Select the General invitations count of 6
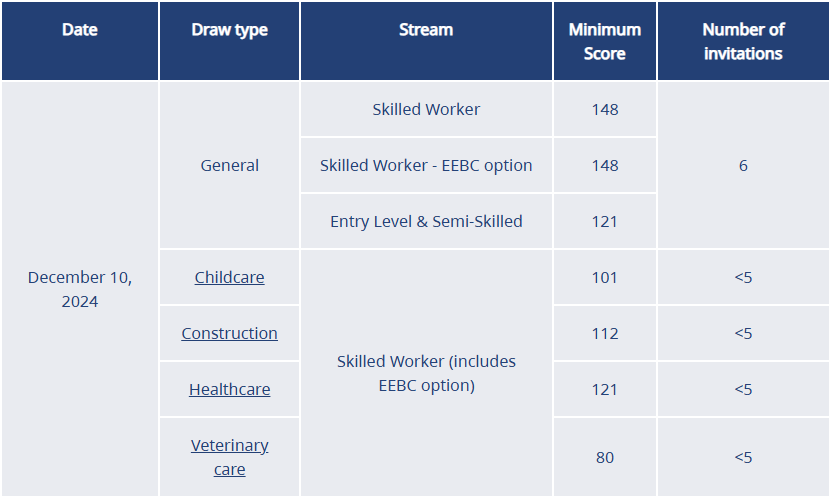The image size is (831, 497). (743, 165)
